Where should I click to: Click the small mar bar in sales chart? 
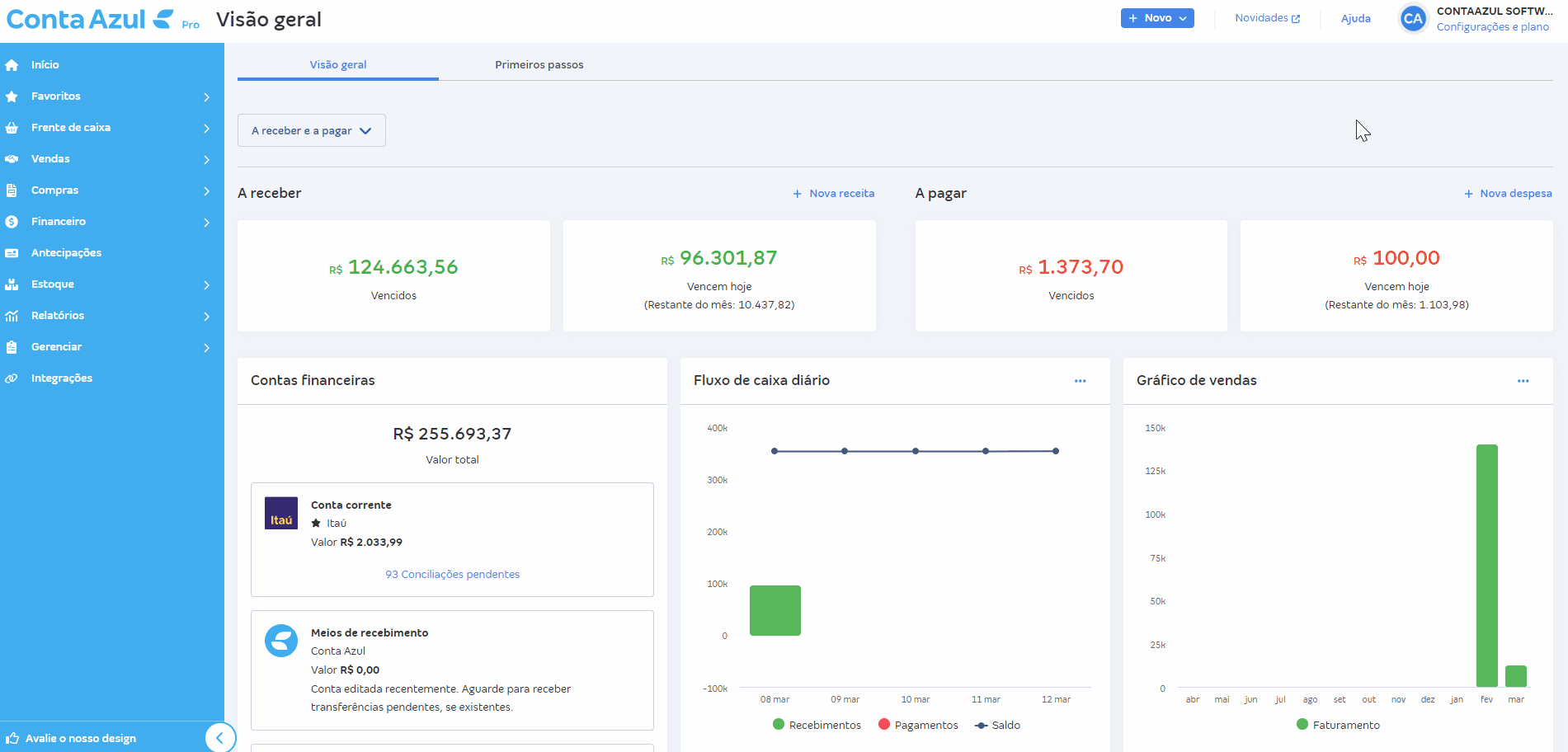pos(1516,676)
